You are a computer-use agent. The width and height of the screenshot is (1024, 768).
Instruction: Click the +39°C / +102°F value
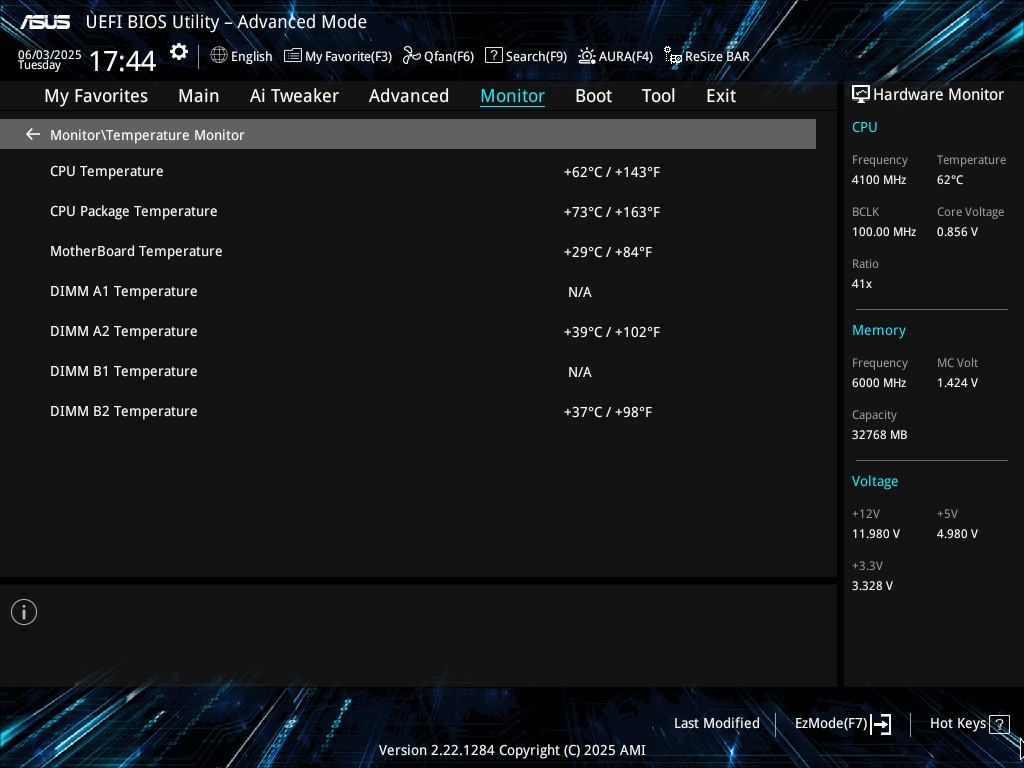point(612,332)
